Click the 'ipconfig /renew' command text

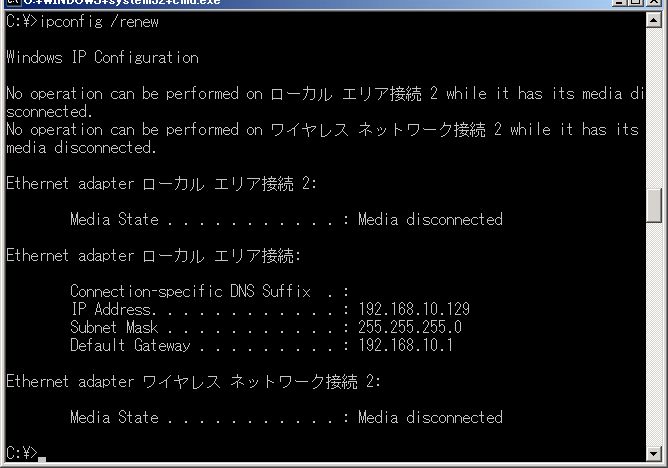99,21
